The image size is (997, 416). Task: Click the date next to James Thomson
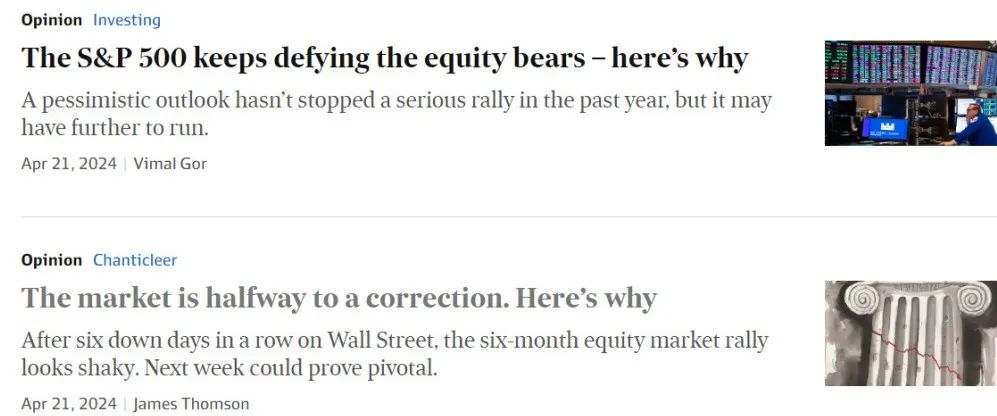[69, 404]
